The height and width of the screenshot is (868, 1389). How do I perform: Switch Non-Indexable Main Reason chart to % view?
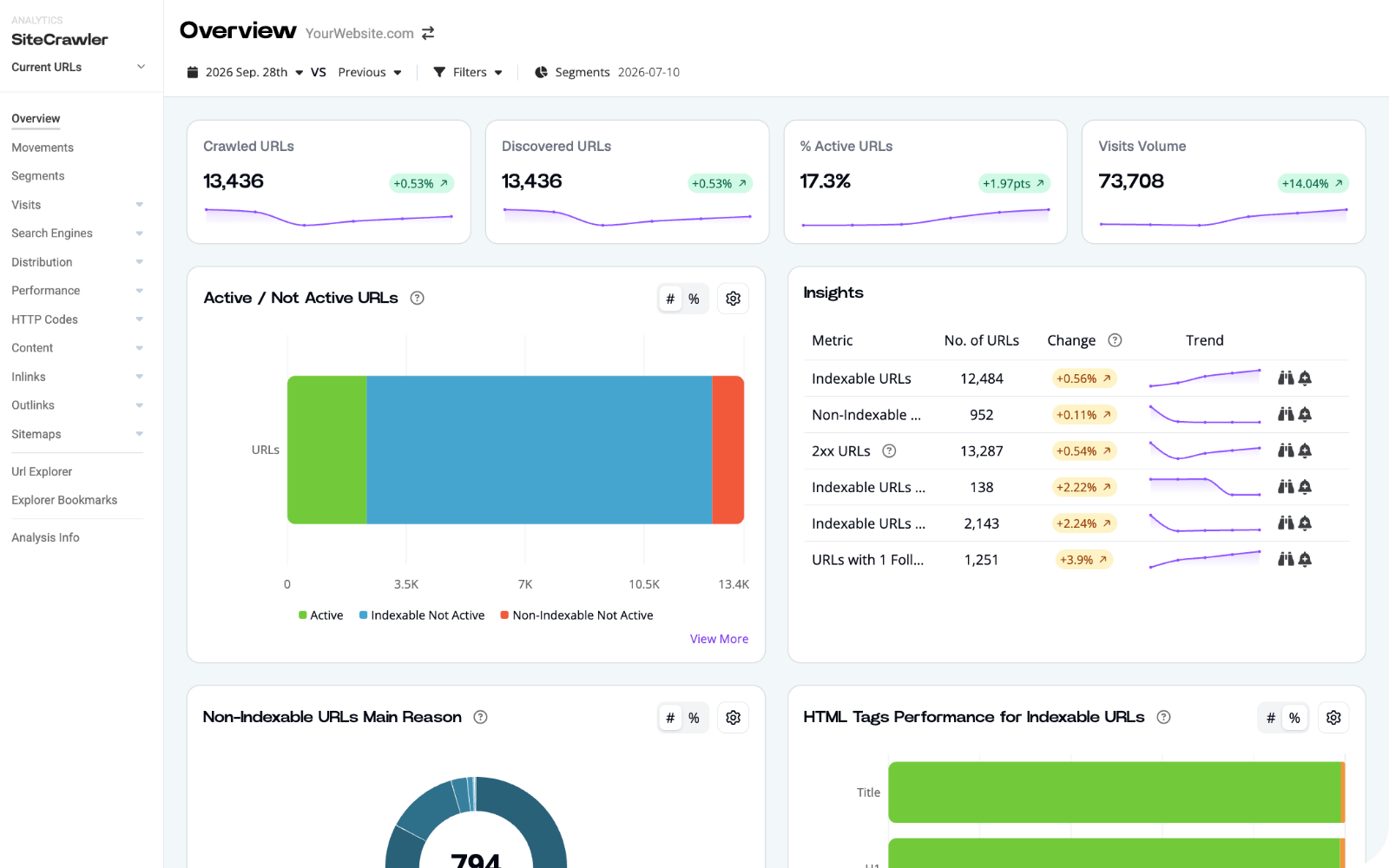coord(694,718)
